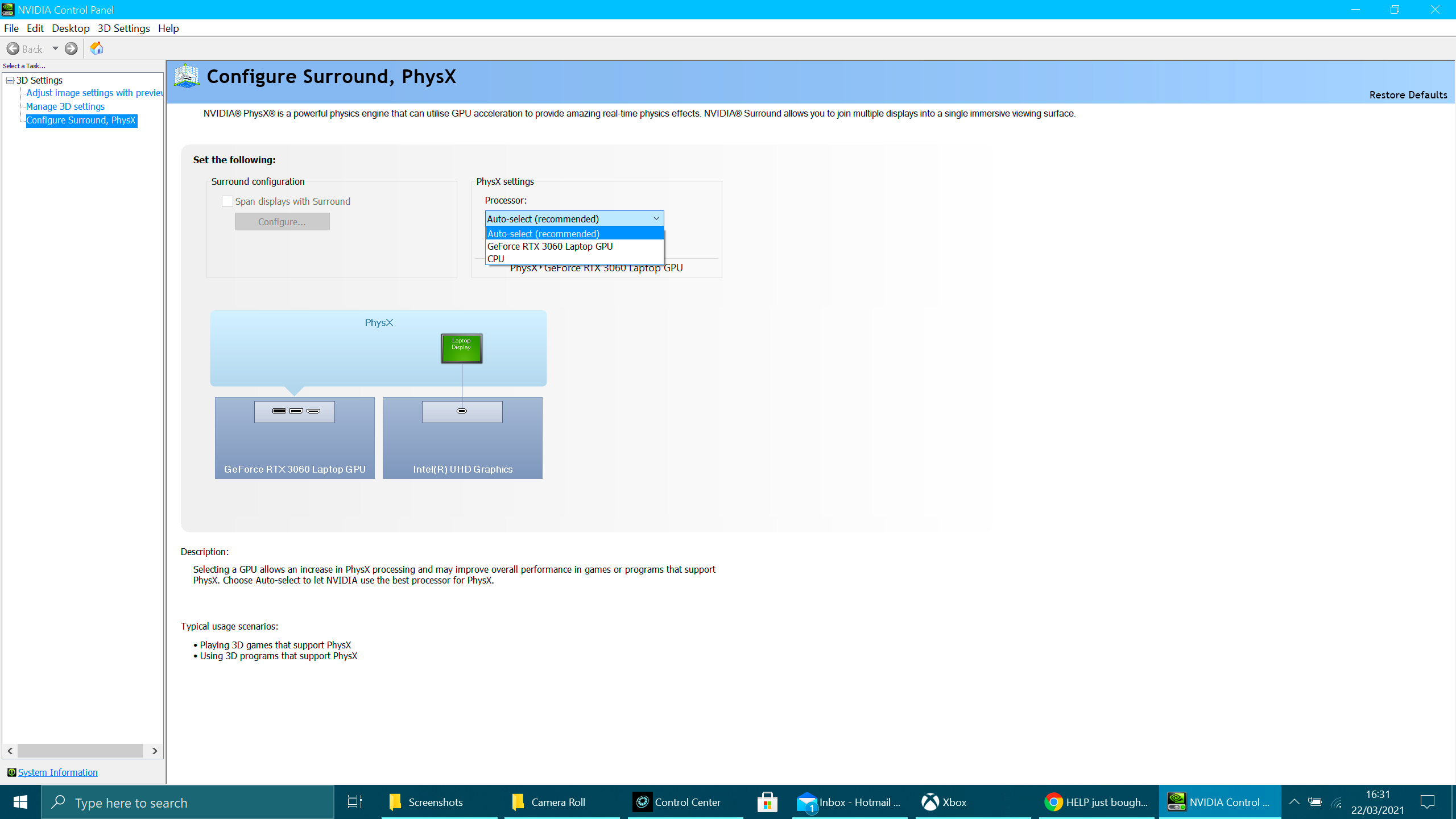Switch to Chrome HELP just bought window
Screen dimensions: 1456x819
pyautogui.click(x=1097, y=802)
